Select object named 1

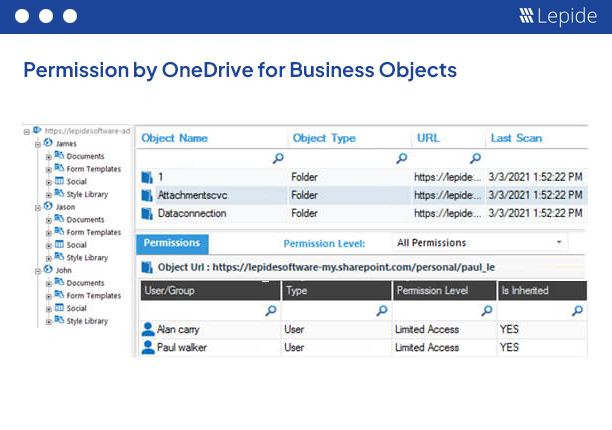coord(160,177)
